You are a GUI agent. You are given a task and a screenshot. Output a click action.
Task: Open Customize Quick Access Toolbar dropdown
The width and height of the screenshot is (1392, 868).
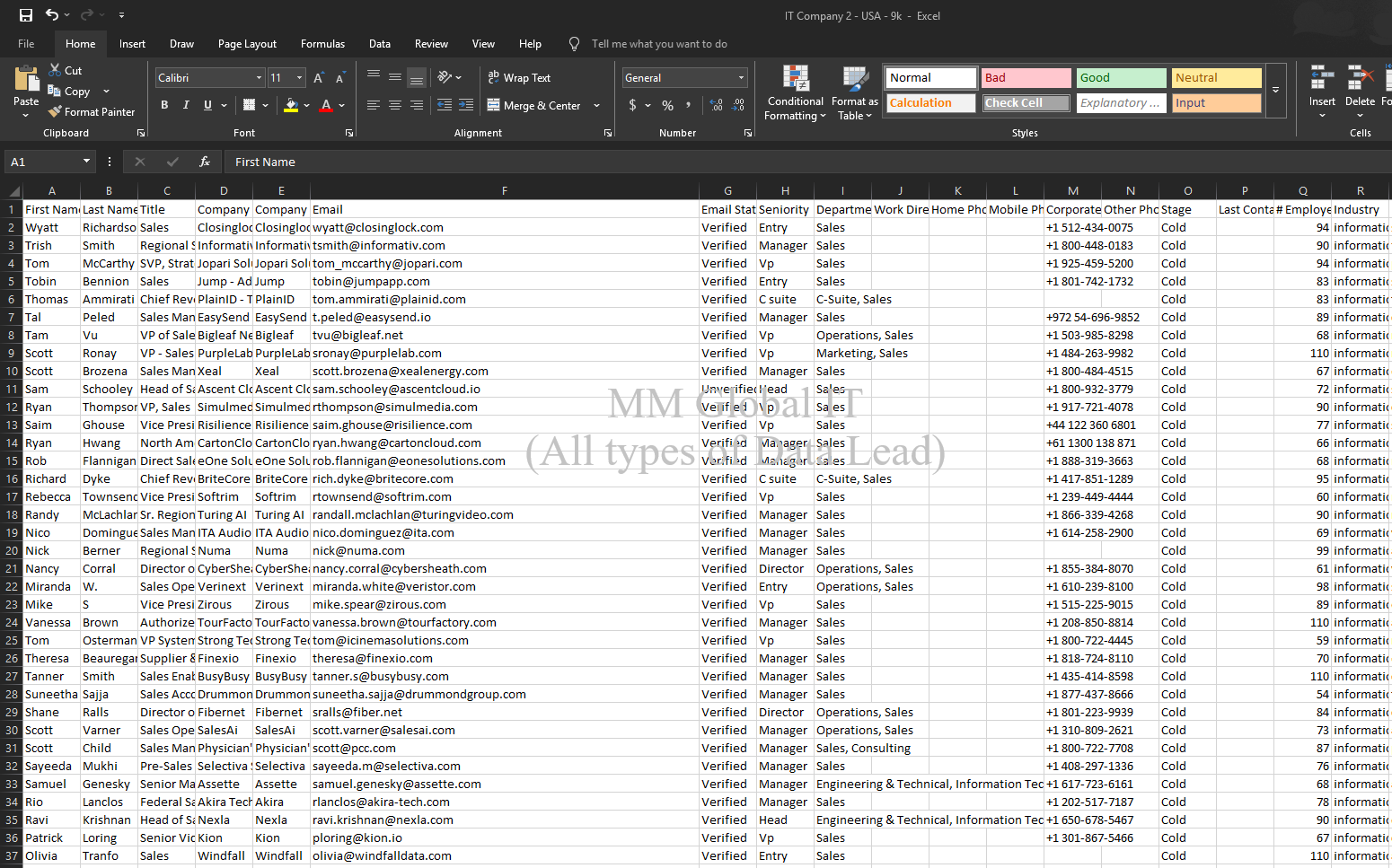(x=121, y=15)
